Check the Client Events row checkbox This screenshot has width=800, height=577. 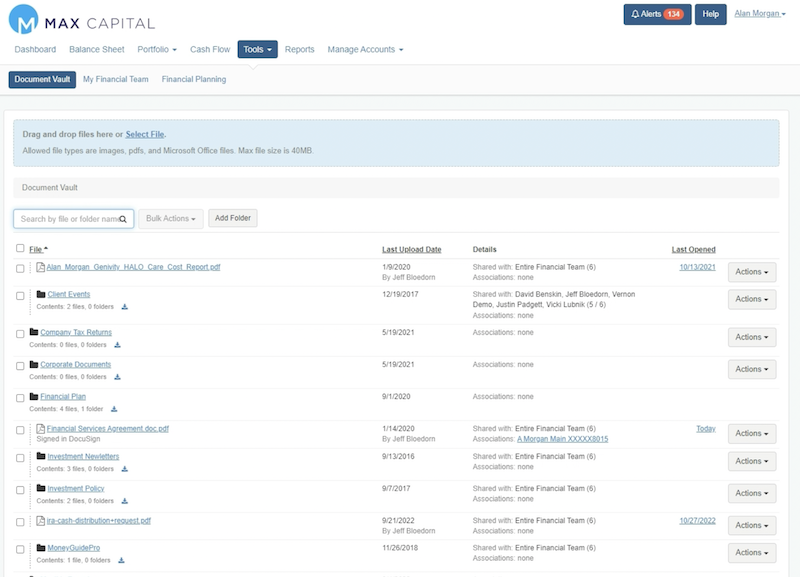[20, 296]
